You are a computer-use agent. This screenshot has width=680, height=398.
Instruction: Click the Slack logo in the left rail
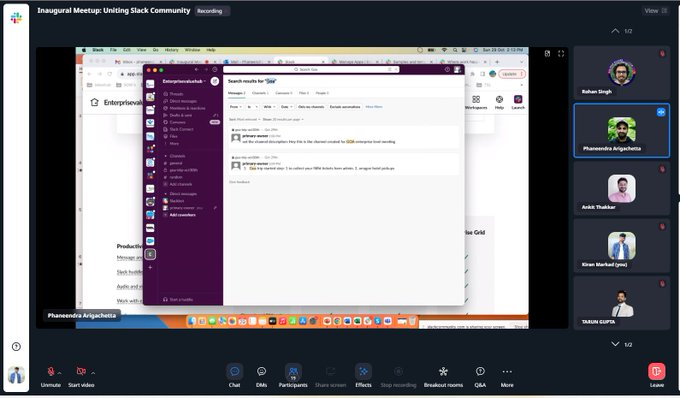pyautogui.click(x=16, y=18)
